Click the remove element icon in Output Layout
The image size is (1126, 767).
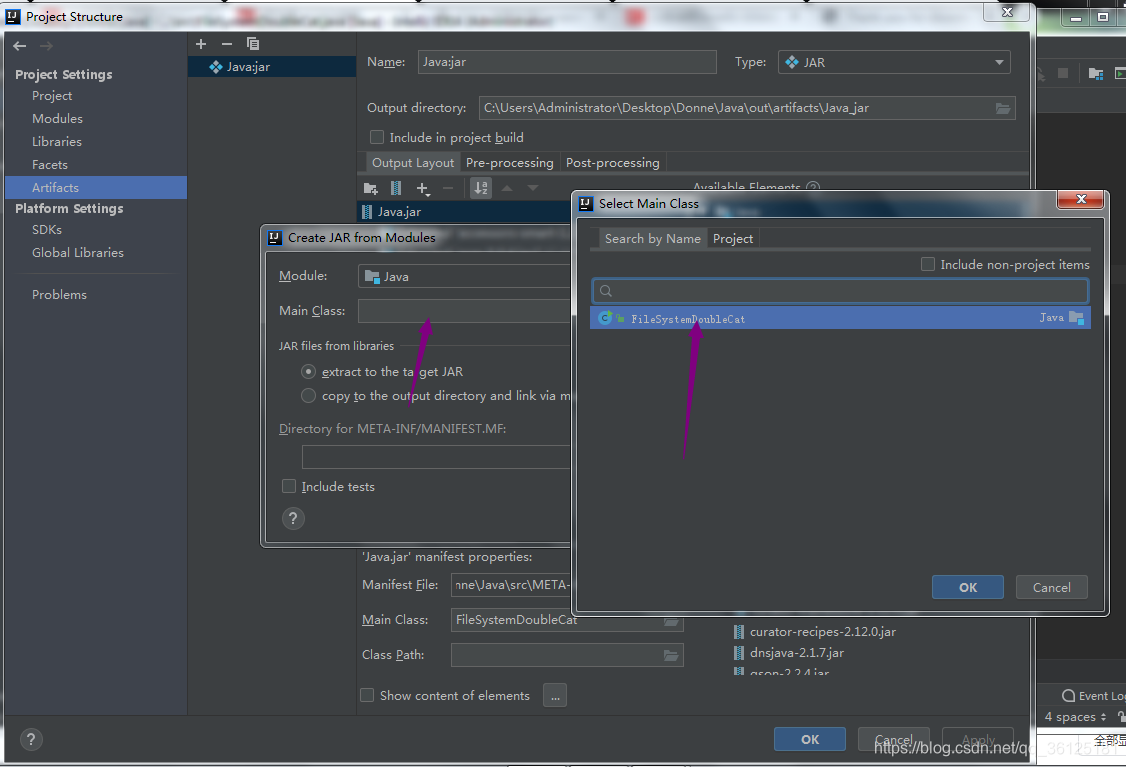coord(448,188)
